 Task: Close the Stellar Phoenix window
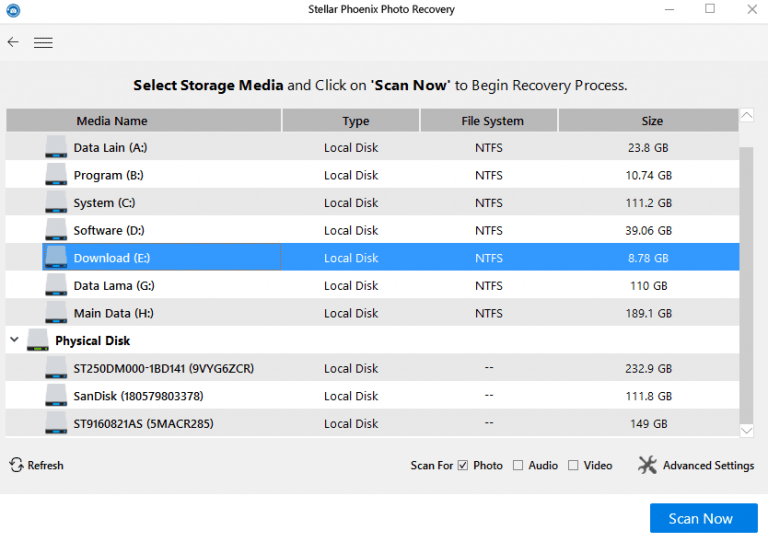[x=752, y=9]
